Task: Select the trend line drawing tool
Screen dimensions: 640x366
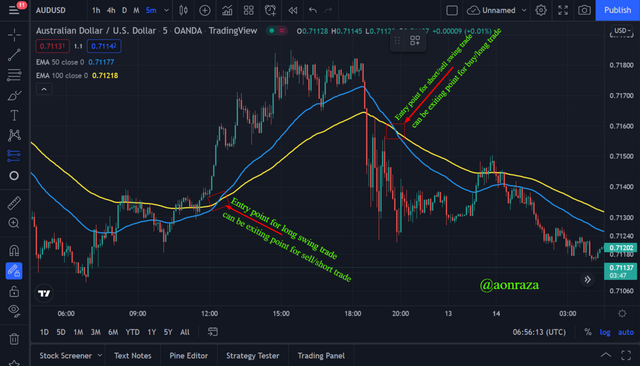Action: coord(14,55)
